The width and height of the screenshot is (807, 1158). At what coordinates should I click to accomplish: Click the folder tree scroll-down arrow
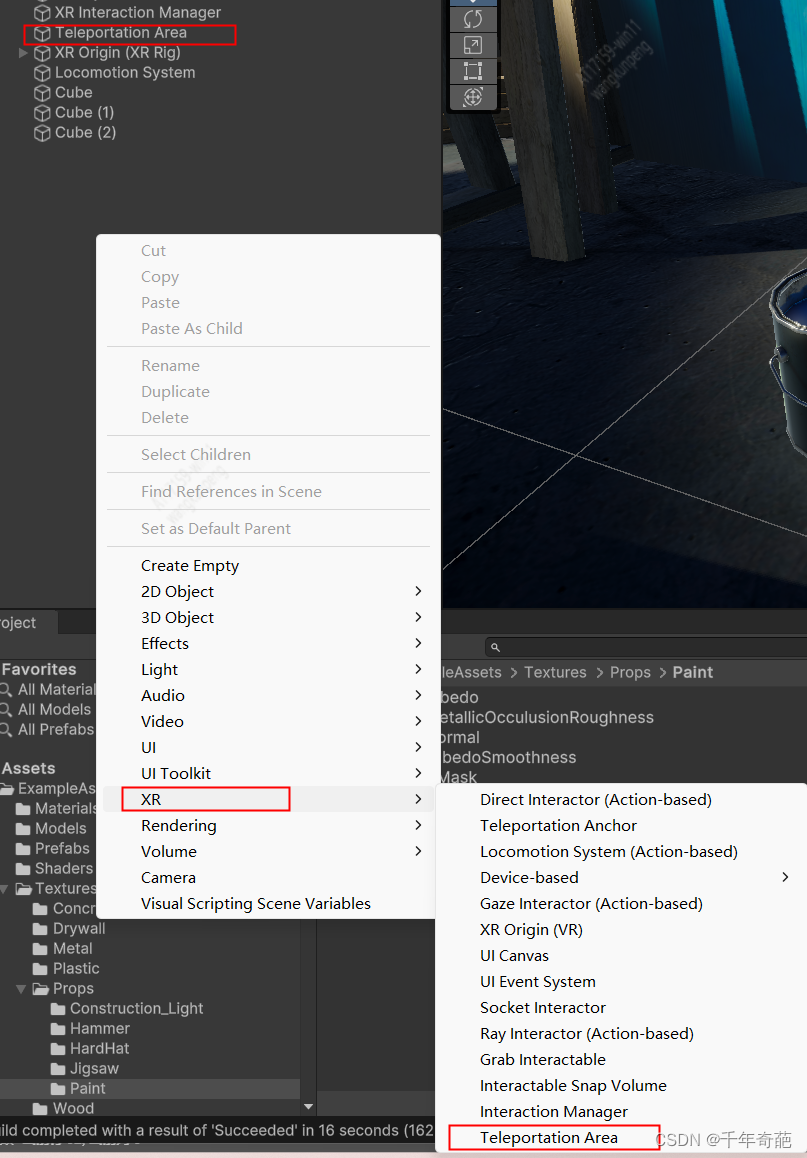(309, 1106)
